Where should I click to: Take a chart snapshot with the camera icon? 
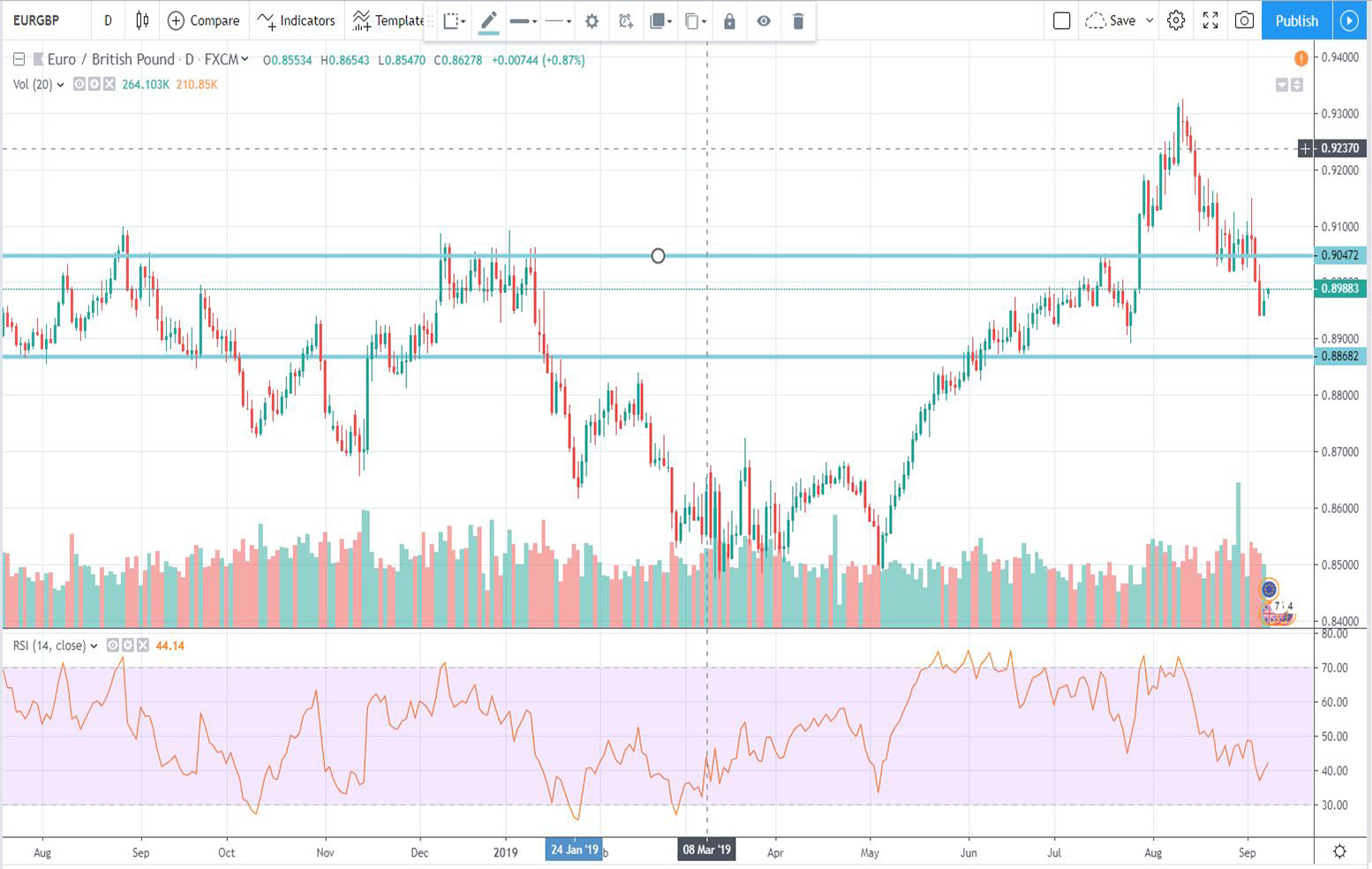(1244, 19)
